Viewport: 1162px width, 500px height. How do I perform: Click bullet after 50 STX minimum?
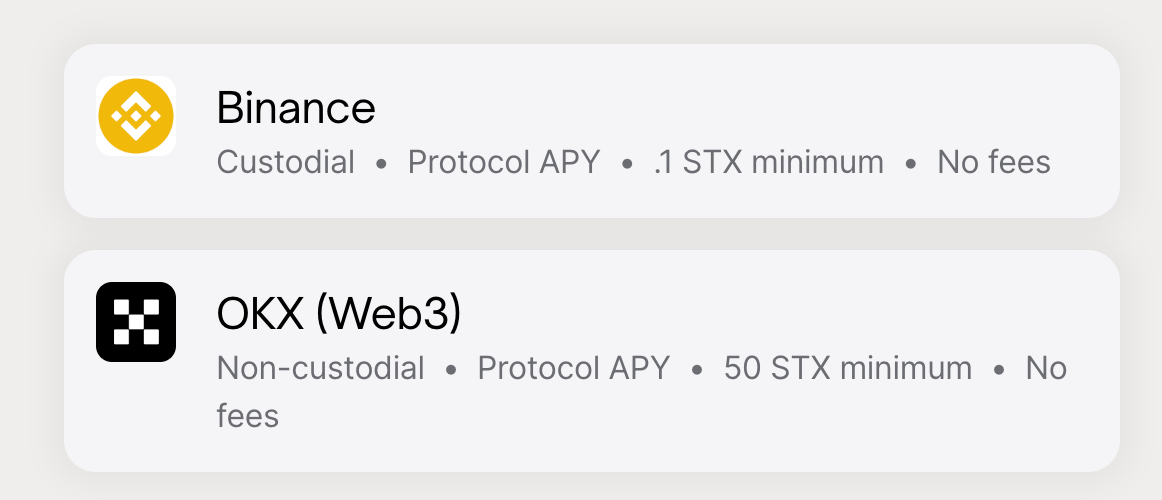point(999,369)
